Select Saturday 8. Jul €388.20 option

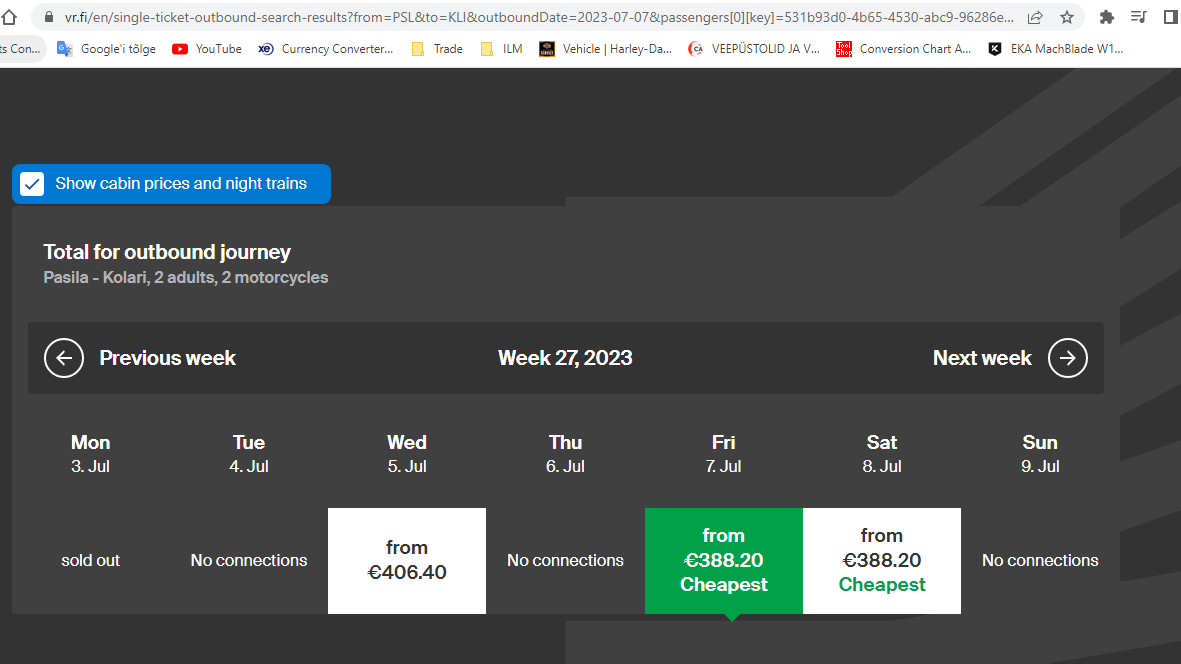tap(881, 560)
